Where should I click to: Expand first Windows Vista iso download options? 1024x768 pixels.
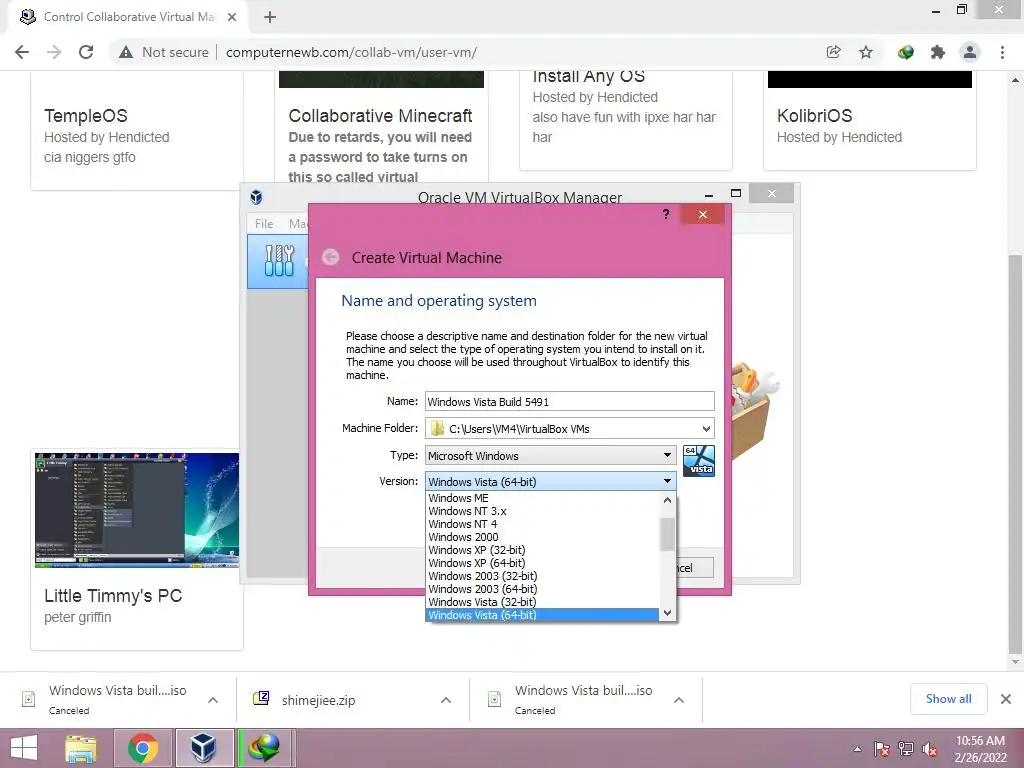click(213, 700)
